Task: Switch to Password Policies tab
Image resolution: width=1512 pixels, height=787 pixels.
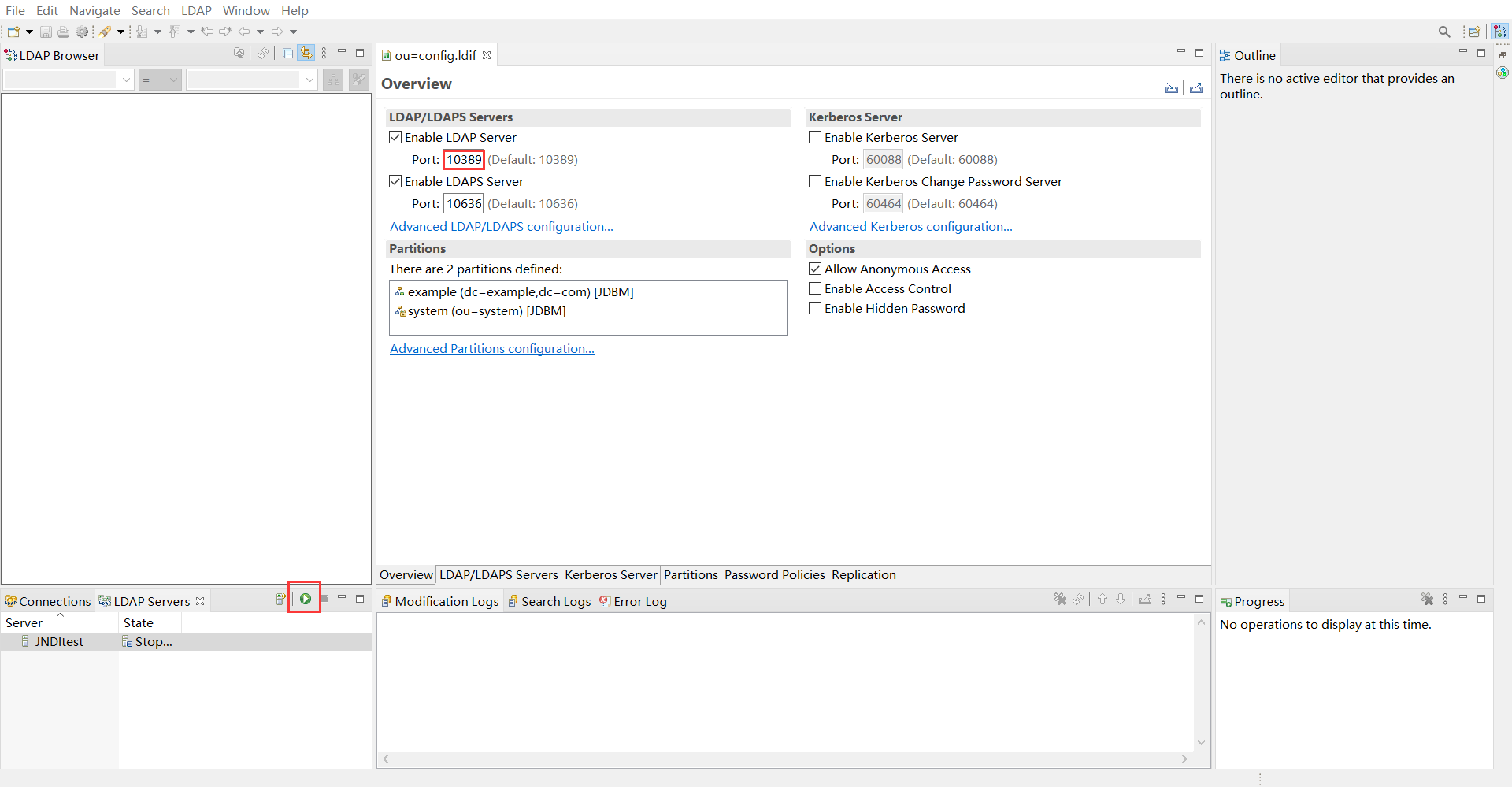Action: tap(775, 574)
